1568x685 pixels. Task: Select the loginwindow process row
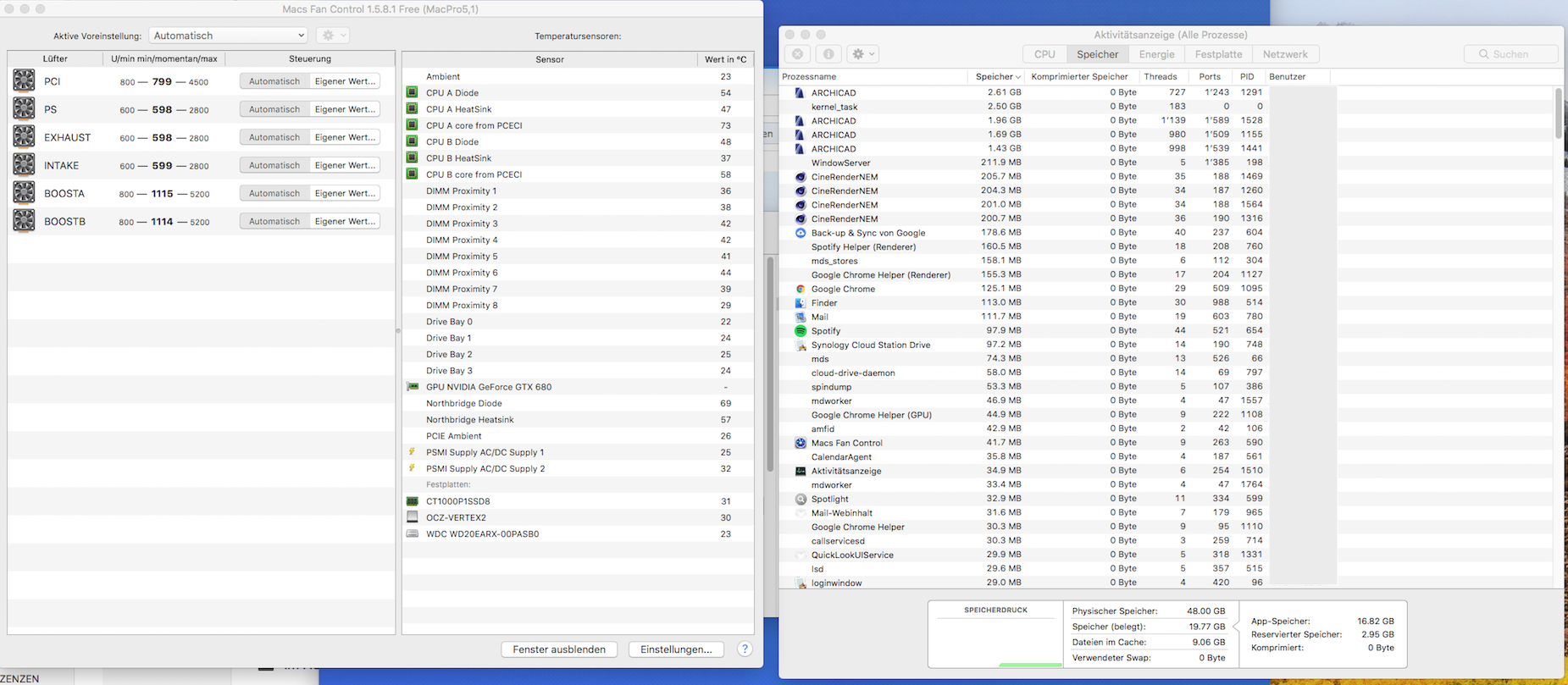tap(1166, 583)
